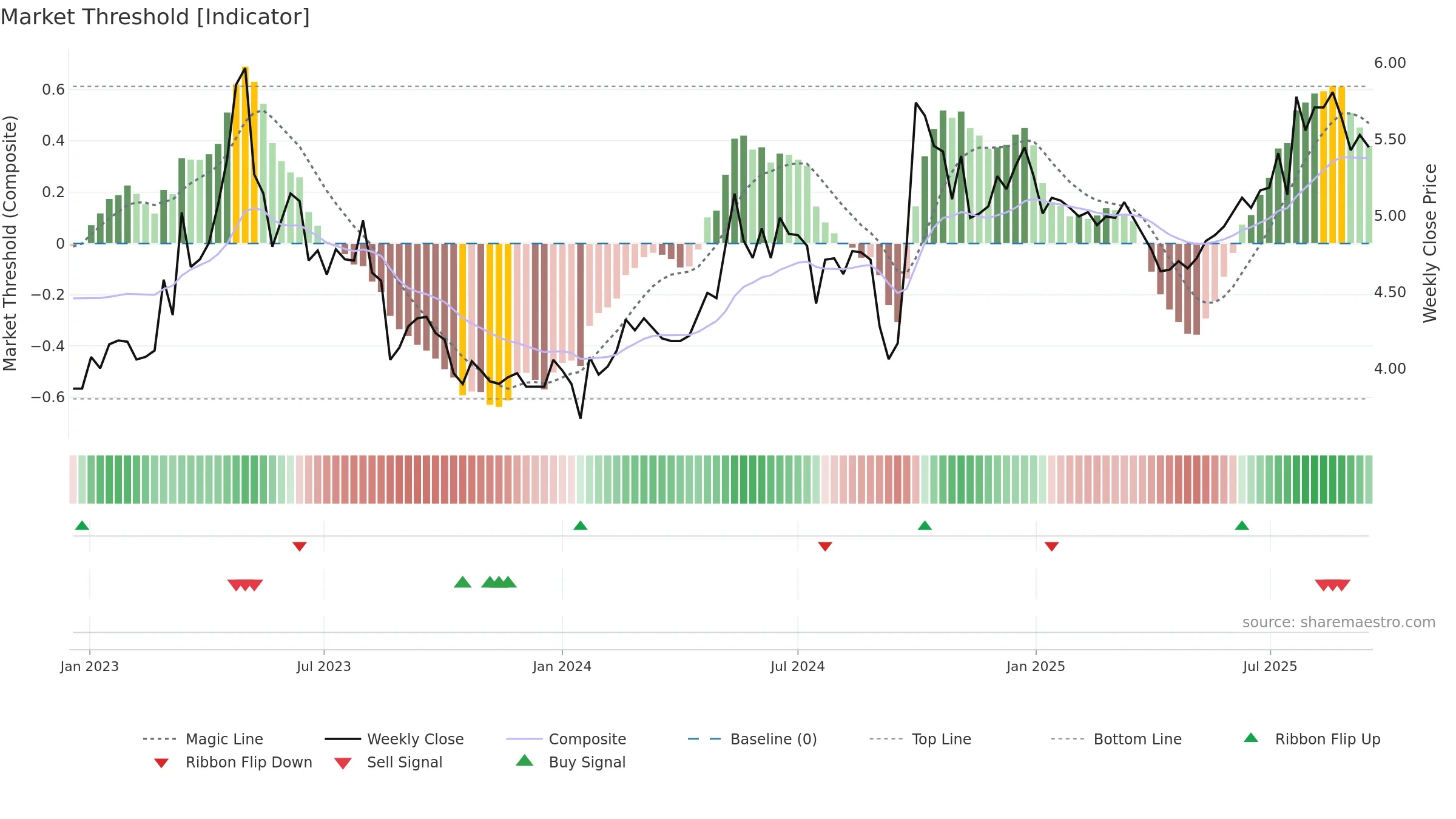Click the Ribbon Flip Down marker near Jan 2025
Viewport: 1456px width, 819px height.
coord(1052,547)
